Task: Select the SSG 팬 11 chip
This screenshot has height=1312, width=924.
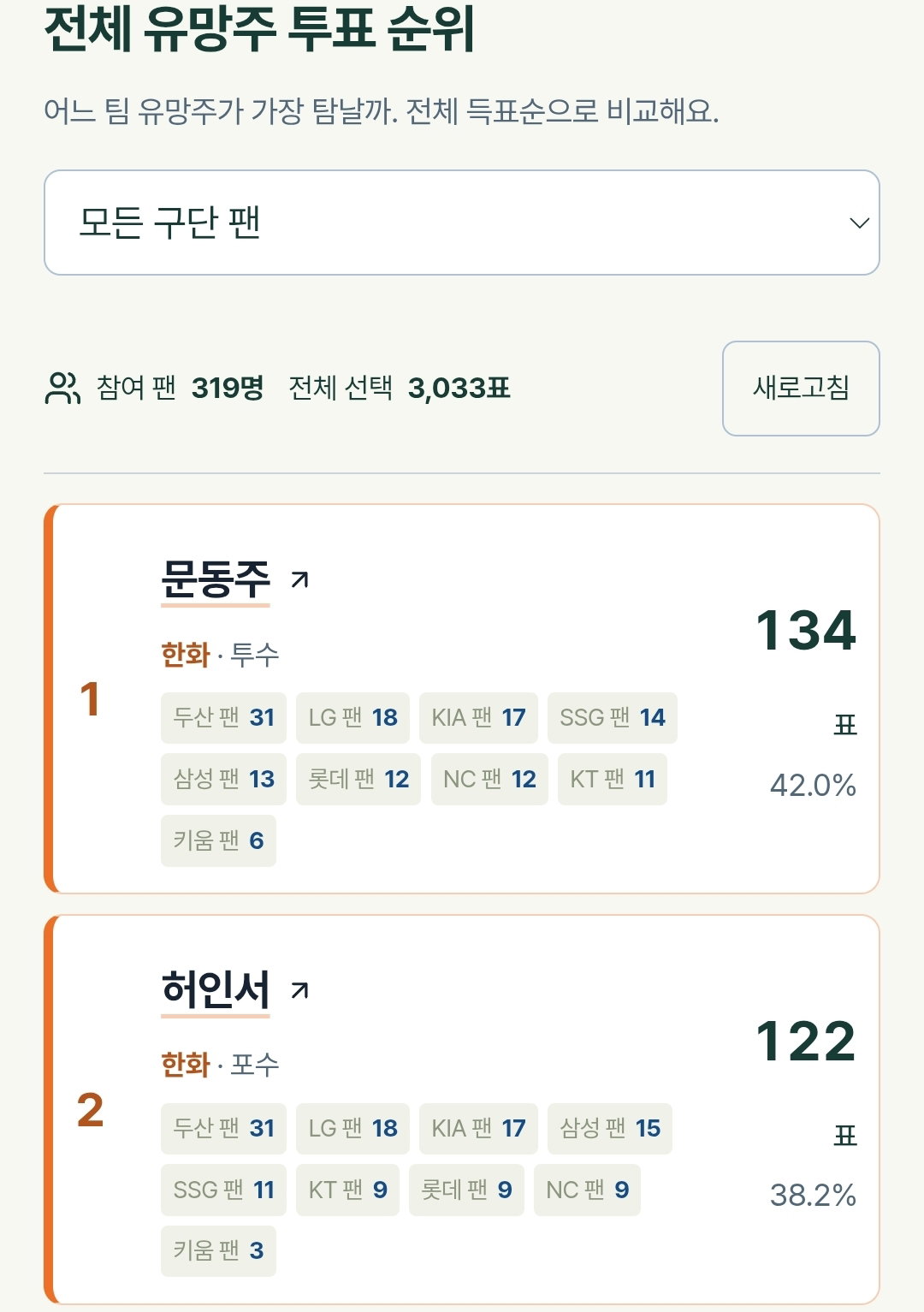Action: coord(223,1190)
